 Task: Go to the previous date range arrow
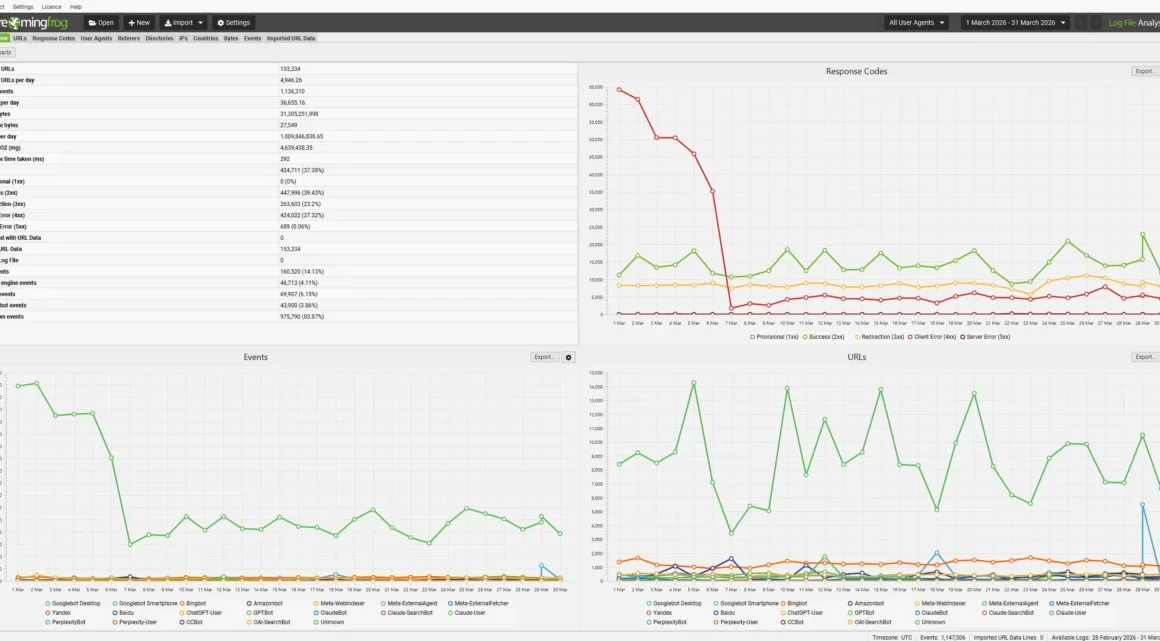[x=1081, y=23]
